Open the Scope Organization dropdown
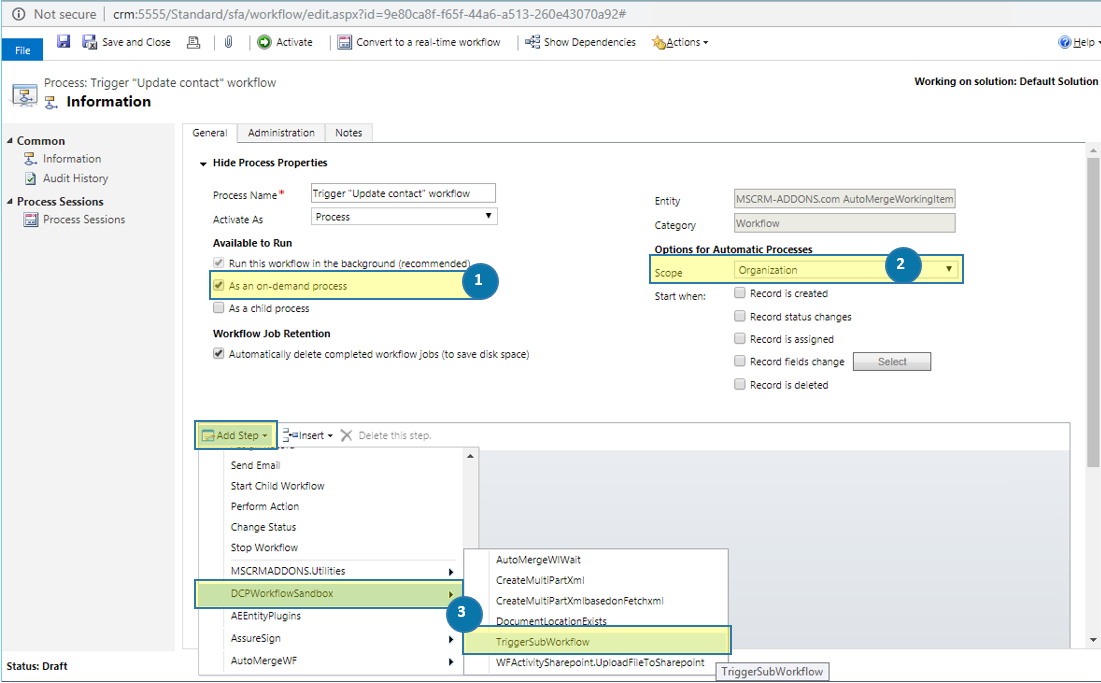1101x683 pixels. pyautogui.click(x=845, y=270)
